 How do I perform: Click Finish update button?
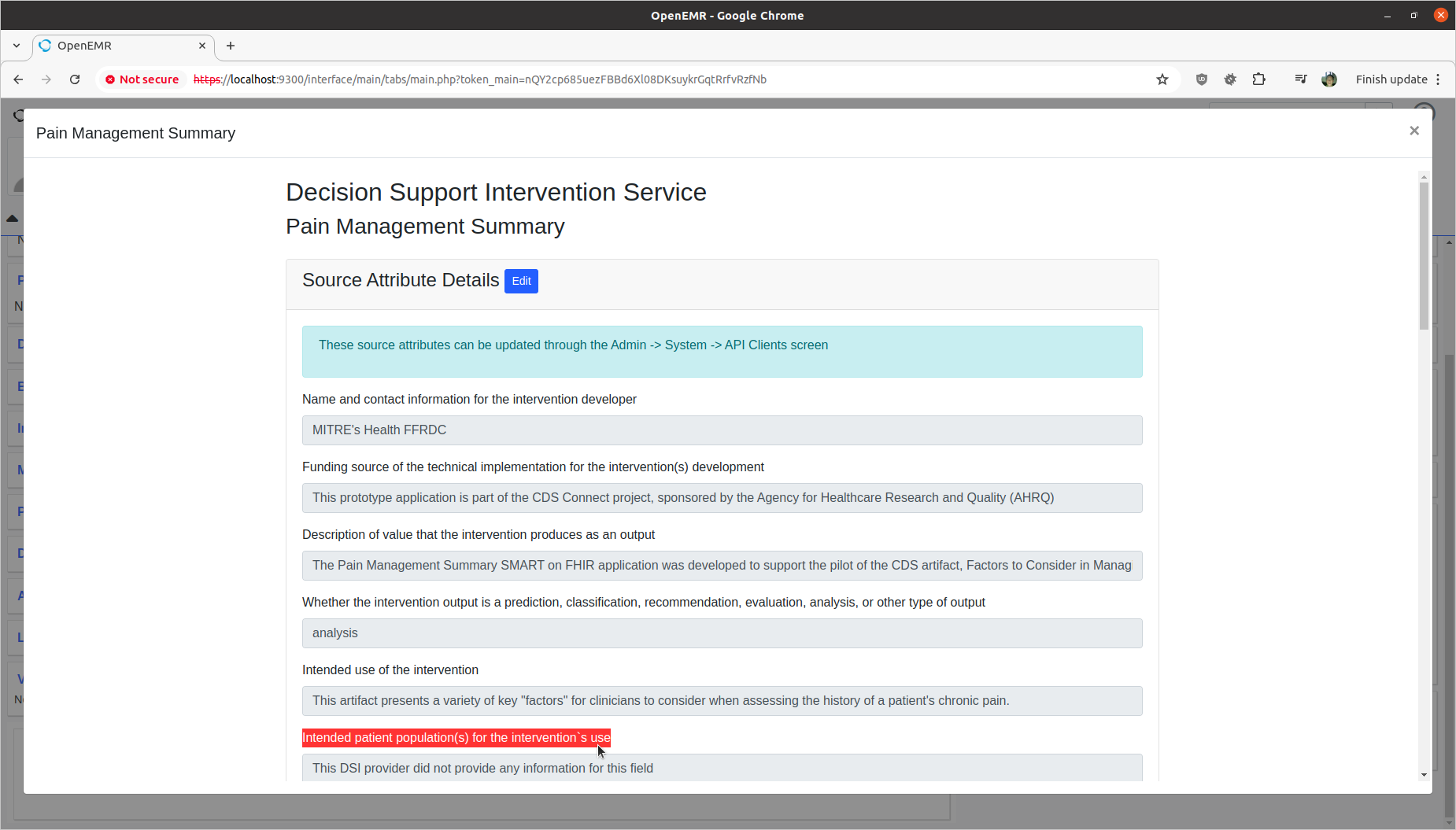[x=1391, y=79]
